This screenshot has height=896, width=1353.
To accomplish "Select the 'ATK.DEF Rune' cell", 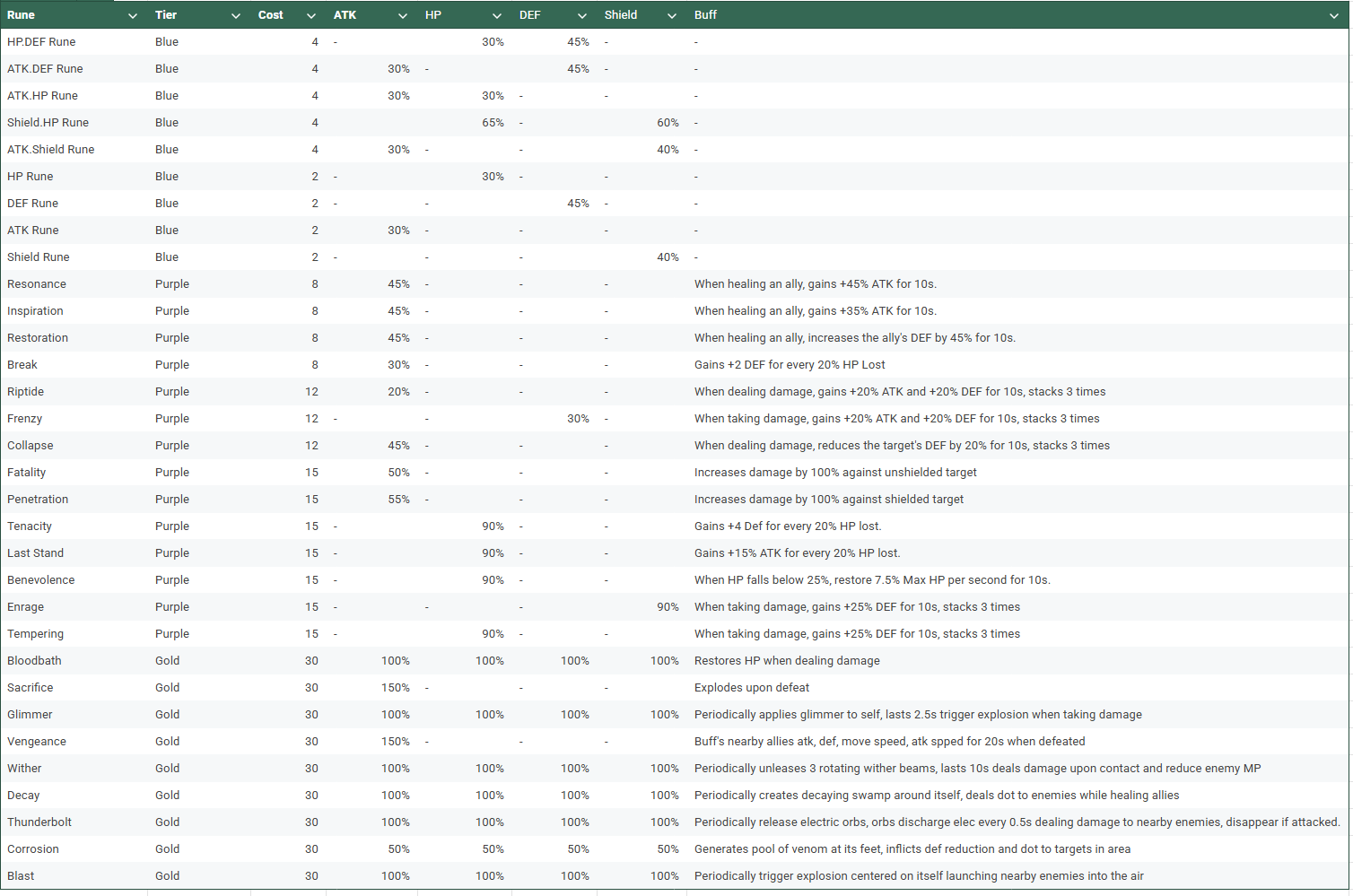I will 74,69.
